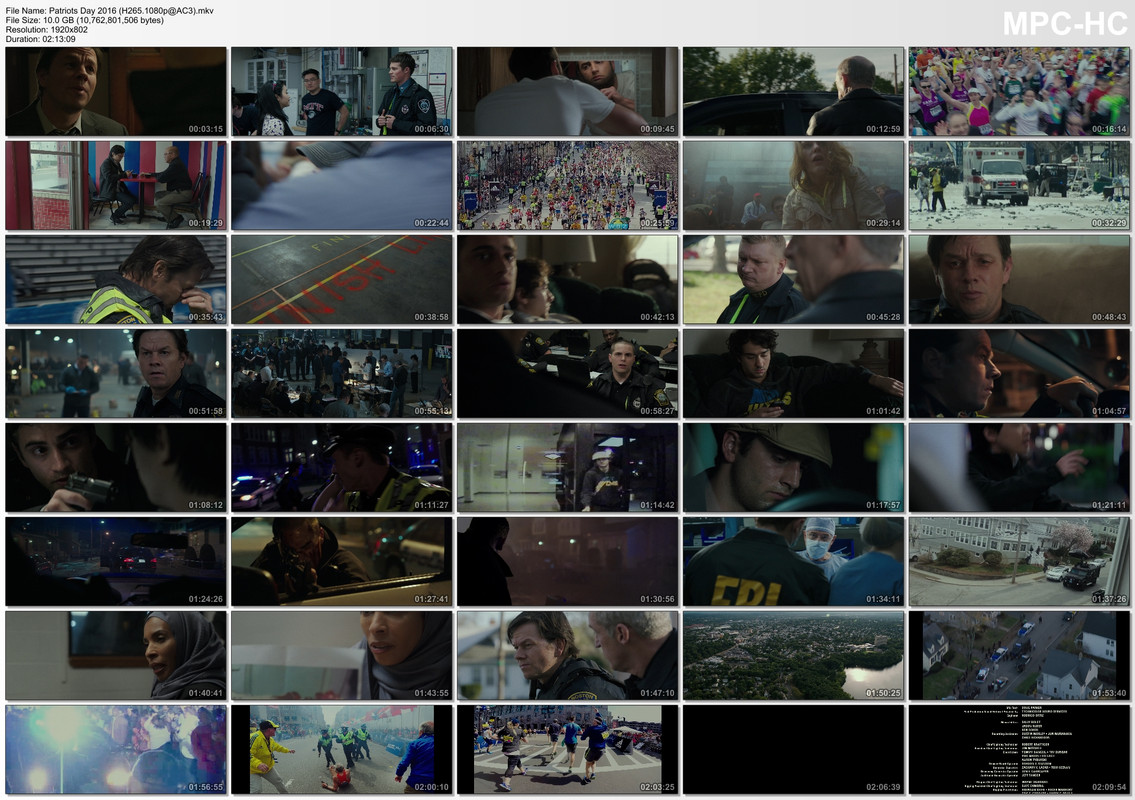
Task: Select the warehouse thumbnail at 00:55:13
Action: [342, 374]
